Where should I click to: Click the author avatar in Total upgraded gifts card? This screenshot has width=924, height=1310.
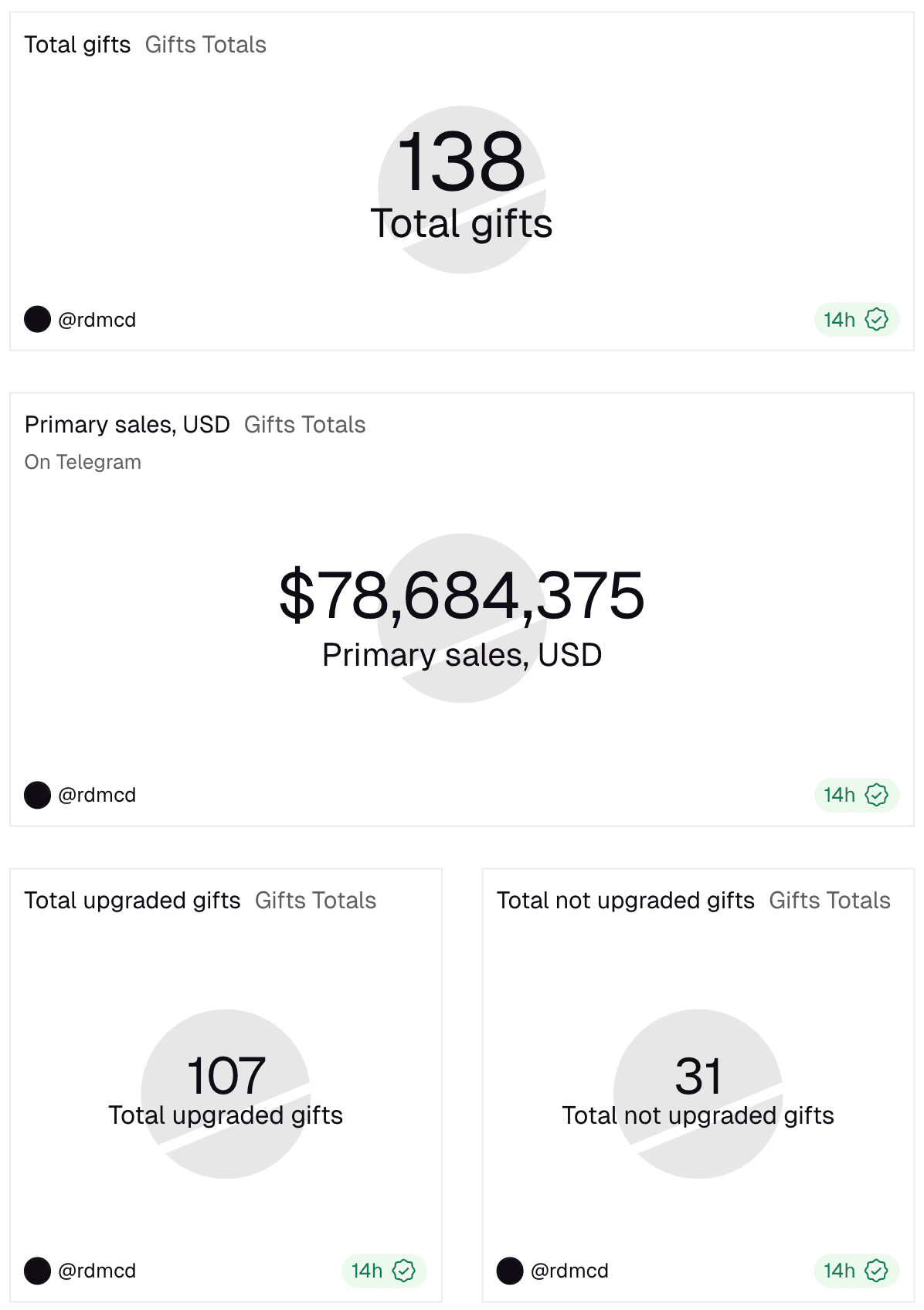click(x=37, y=1271)
